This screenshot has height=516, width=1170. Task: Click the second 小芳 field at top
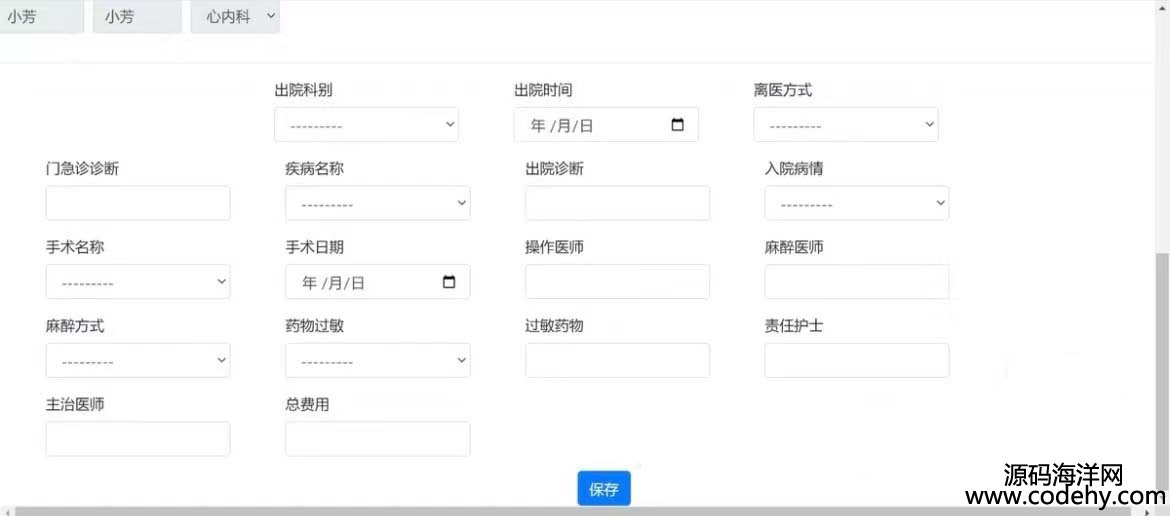[x=137, y=17]
